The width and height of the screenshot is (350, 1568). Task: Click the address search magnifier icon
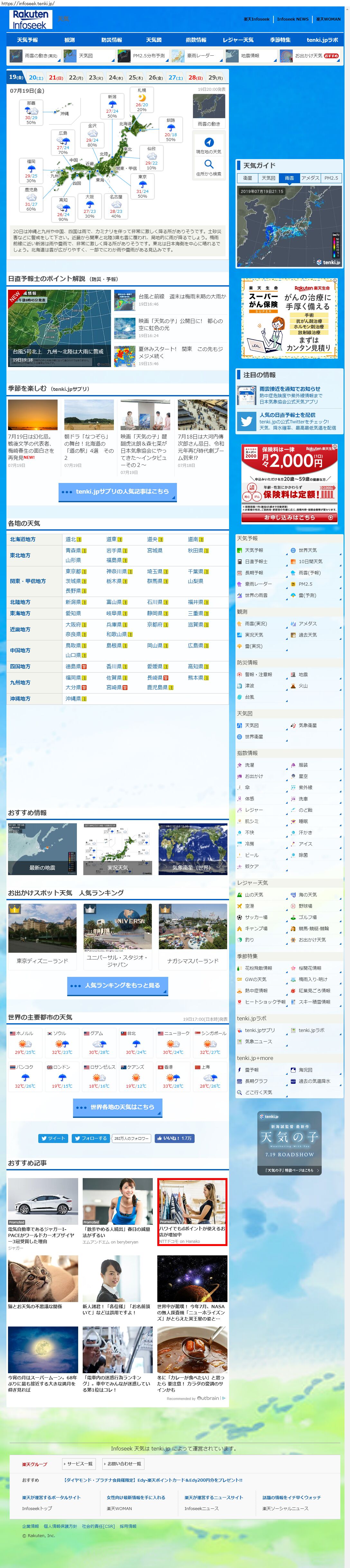pyautogui.click(x=208, y=164)
